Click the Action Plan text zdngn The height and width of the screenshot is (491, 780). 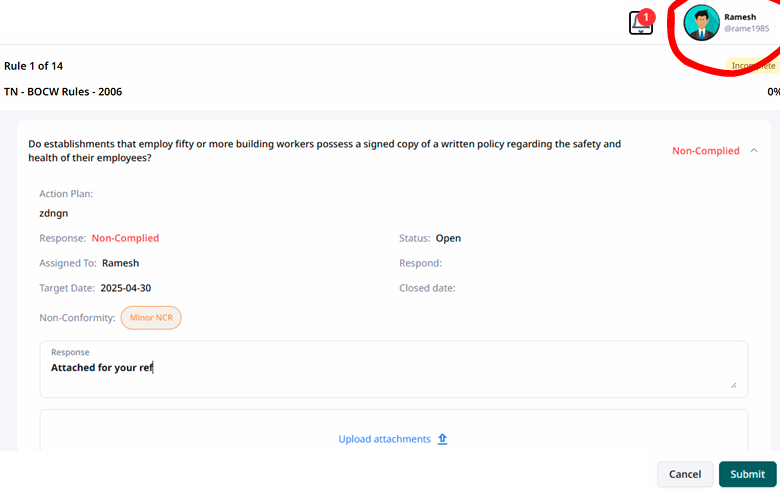click(54, 213)
